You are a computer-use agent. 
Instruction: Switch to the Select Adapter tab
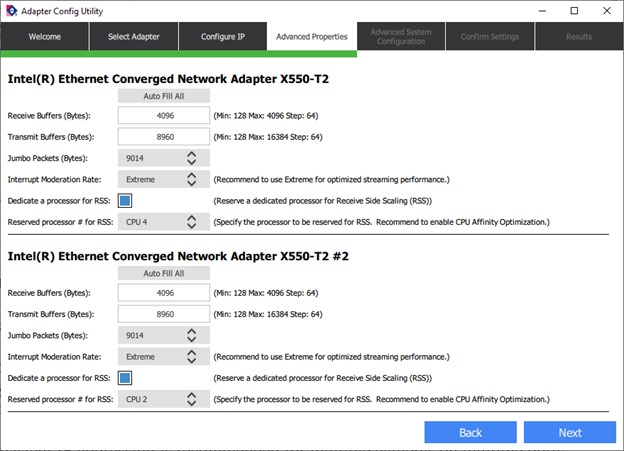[134, 37]
